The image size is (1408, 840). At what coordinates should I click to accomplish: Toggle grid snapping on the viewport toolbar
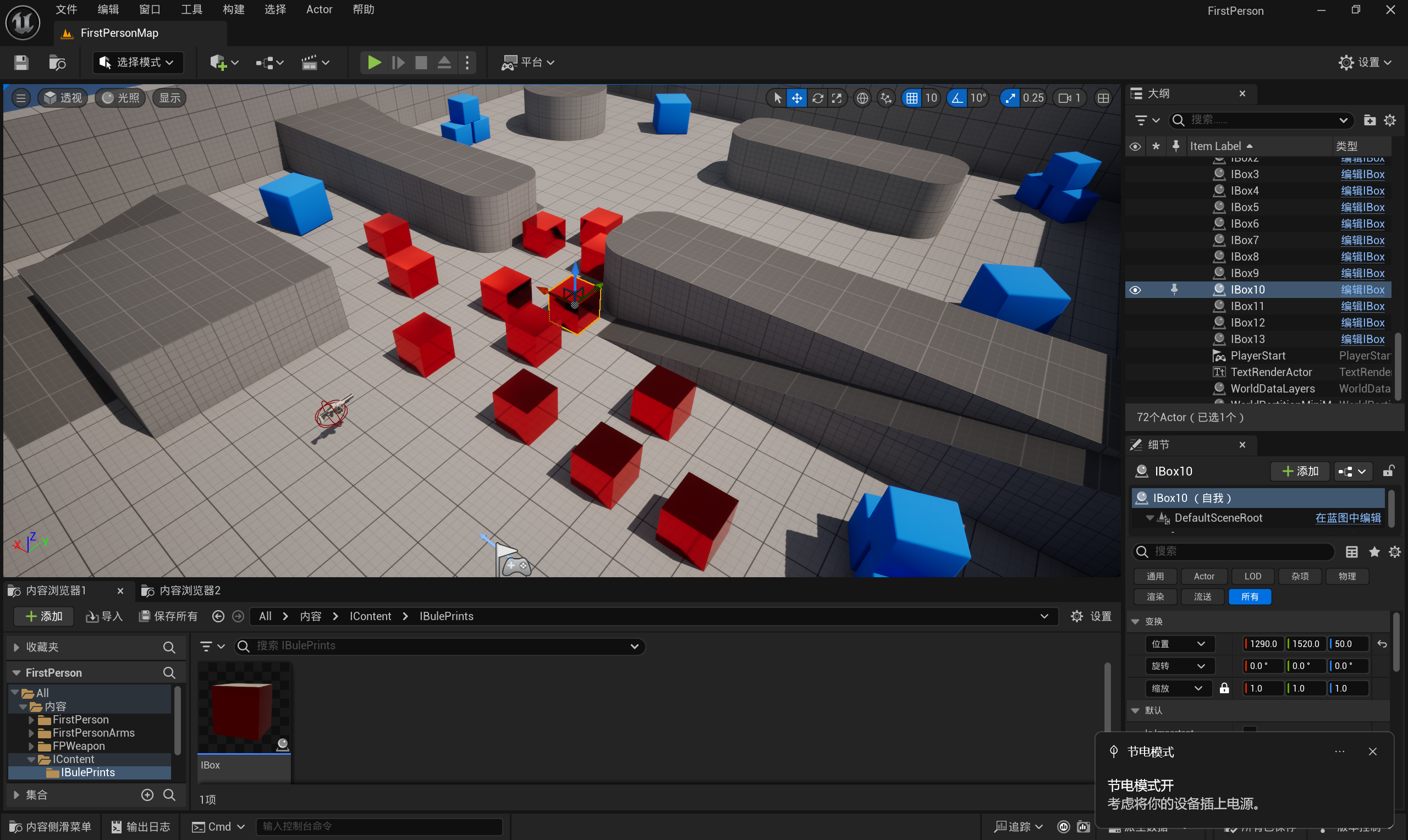pos(911,98)
